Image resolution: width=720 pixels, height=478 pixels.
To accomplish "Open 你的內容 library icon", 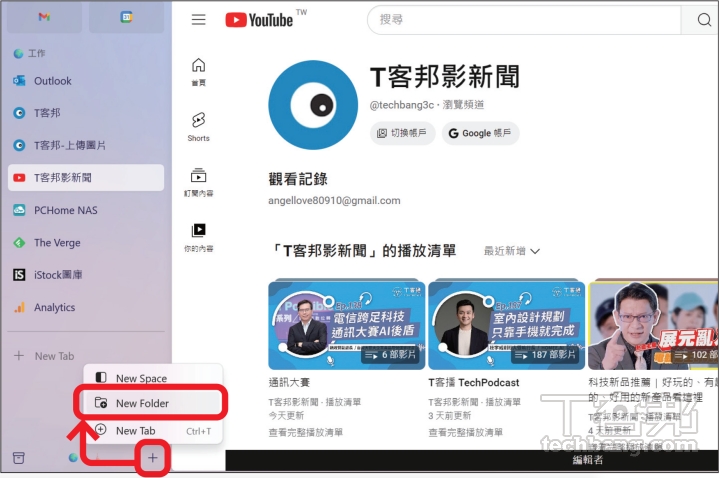I will [198, 238].
